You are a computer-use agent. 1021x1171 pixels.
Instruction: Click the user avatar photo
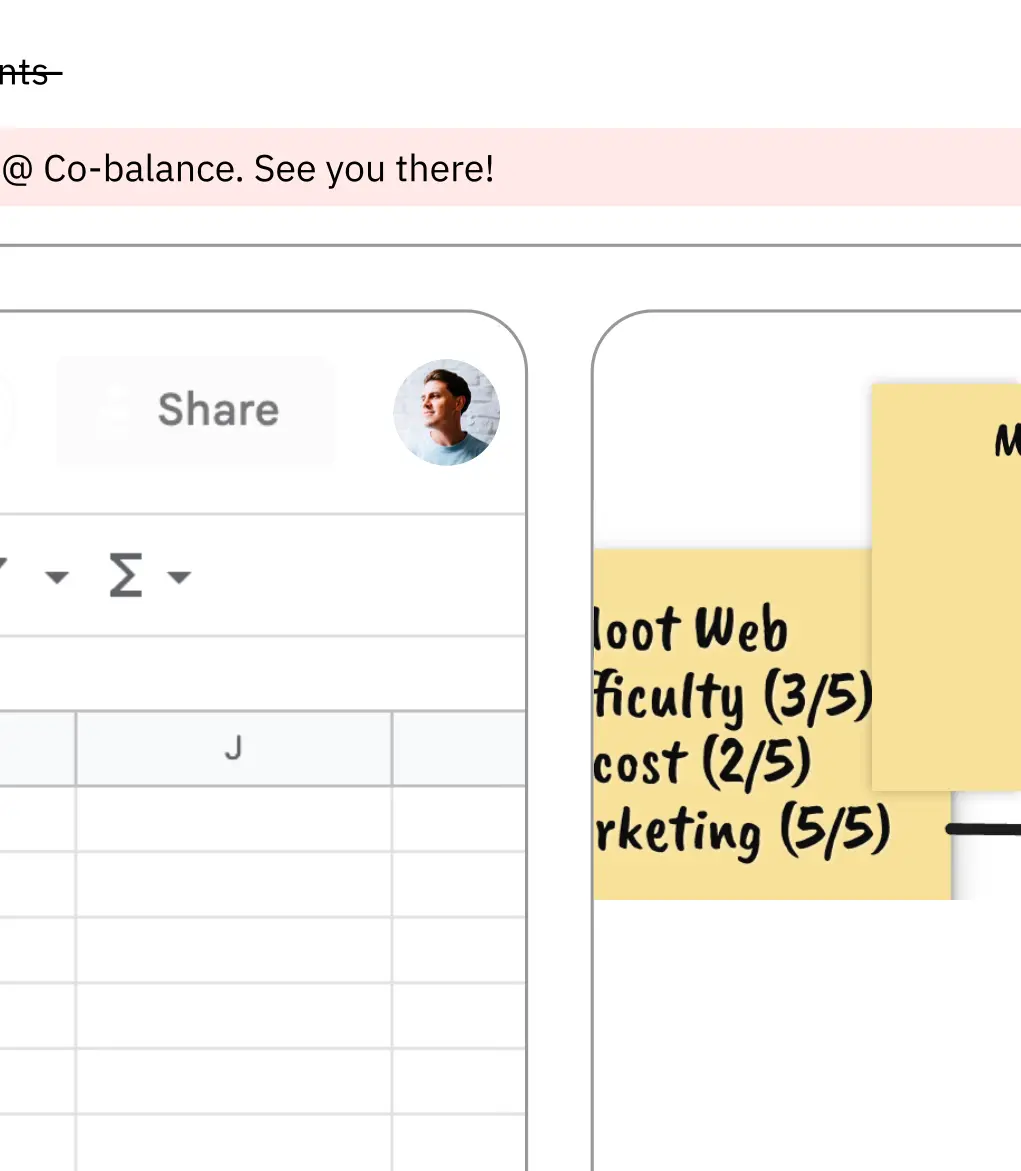tap(446, 412)
